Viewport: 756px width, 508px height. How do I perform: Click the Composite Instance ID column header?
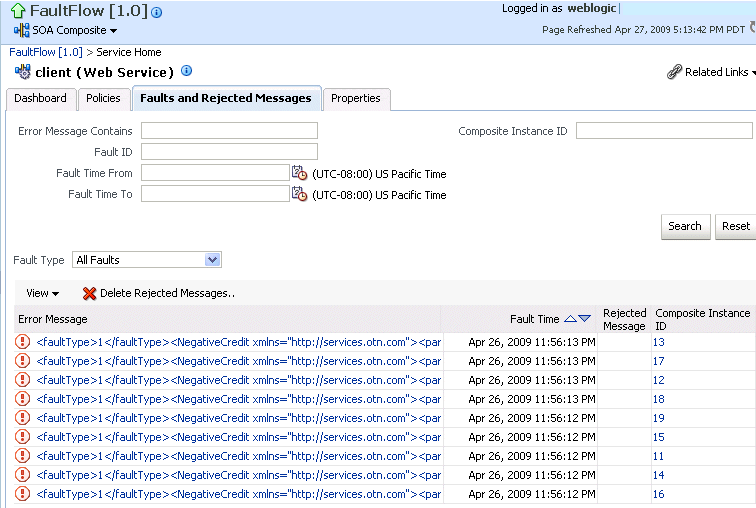[x=702, y=320]
